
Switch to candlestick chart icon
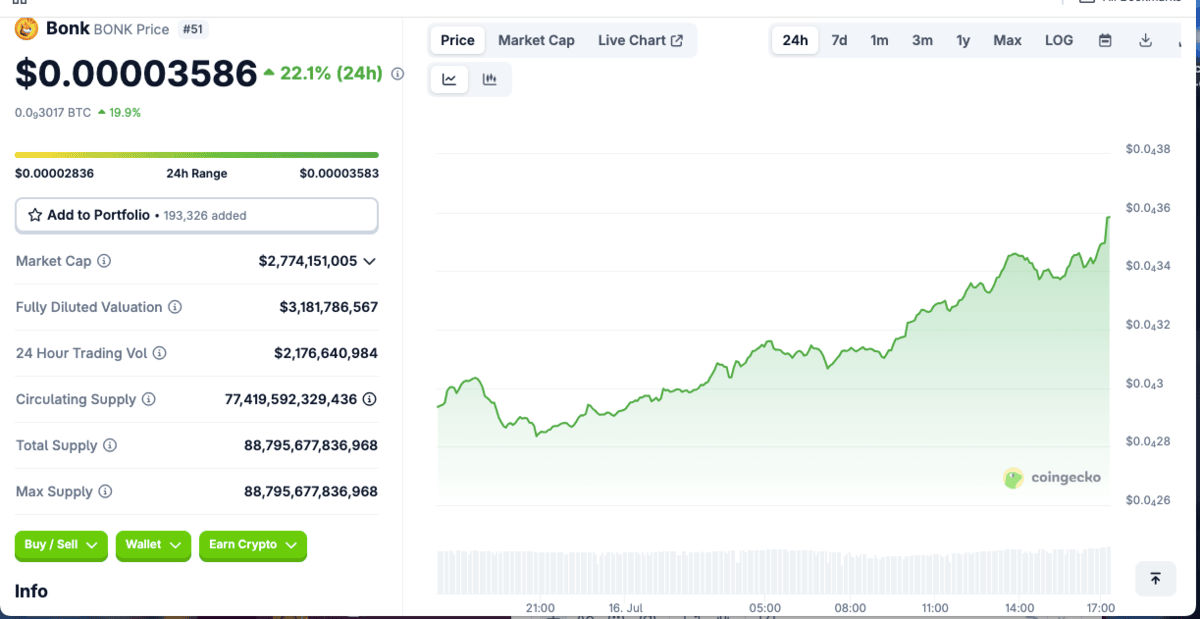(489, 80)
